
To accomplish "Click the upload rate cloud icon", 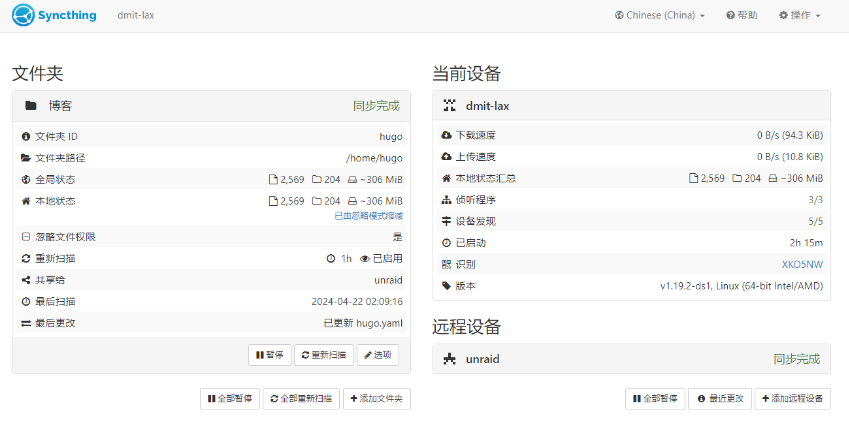I will tap(446, 157).
